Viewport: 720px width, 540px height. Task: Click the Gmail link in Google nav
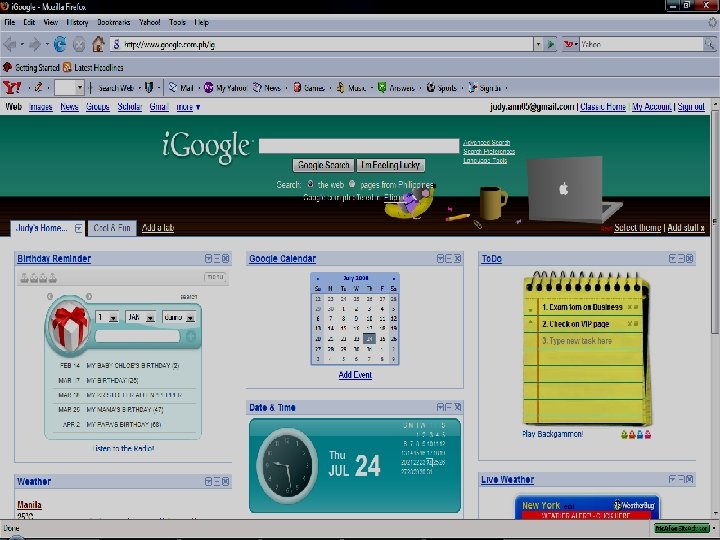(159, 107)
